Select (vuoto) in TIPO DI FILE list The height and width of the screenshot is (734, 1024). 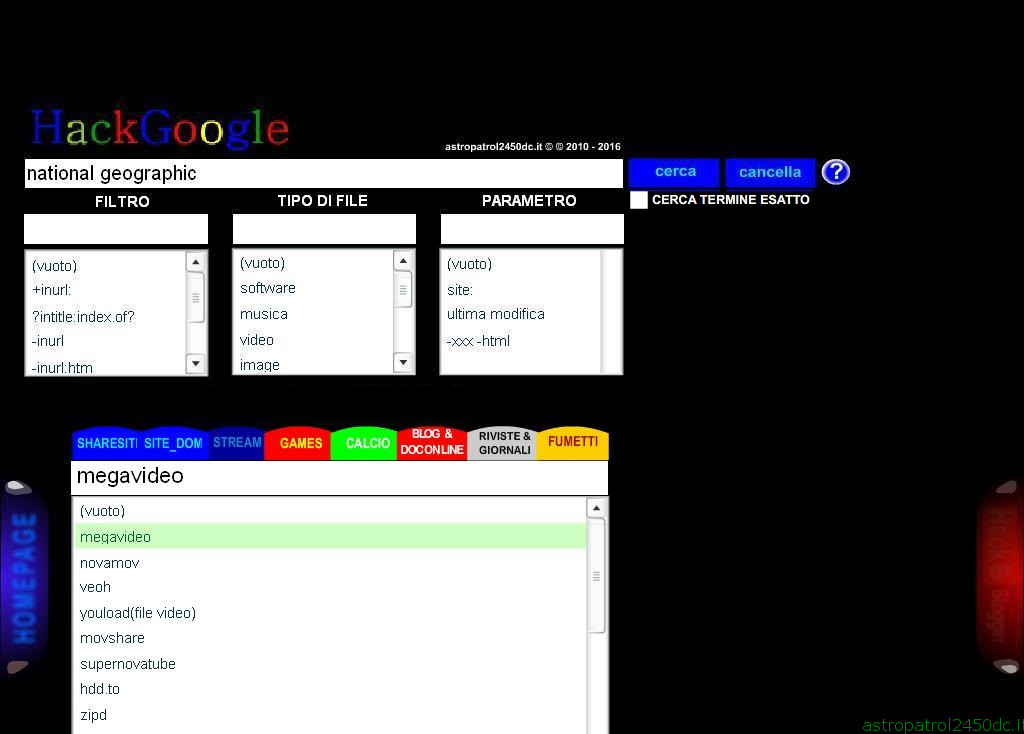(x=315, y=263)
